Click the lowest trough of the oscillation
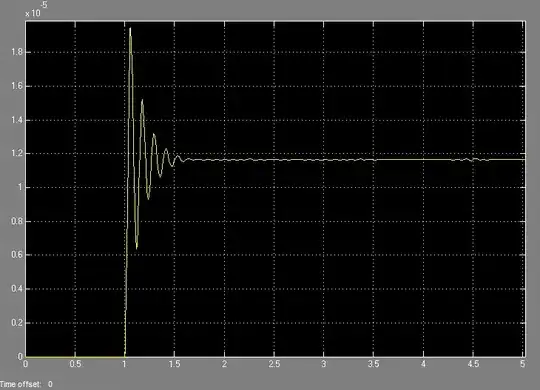 [137, 246]
